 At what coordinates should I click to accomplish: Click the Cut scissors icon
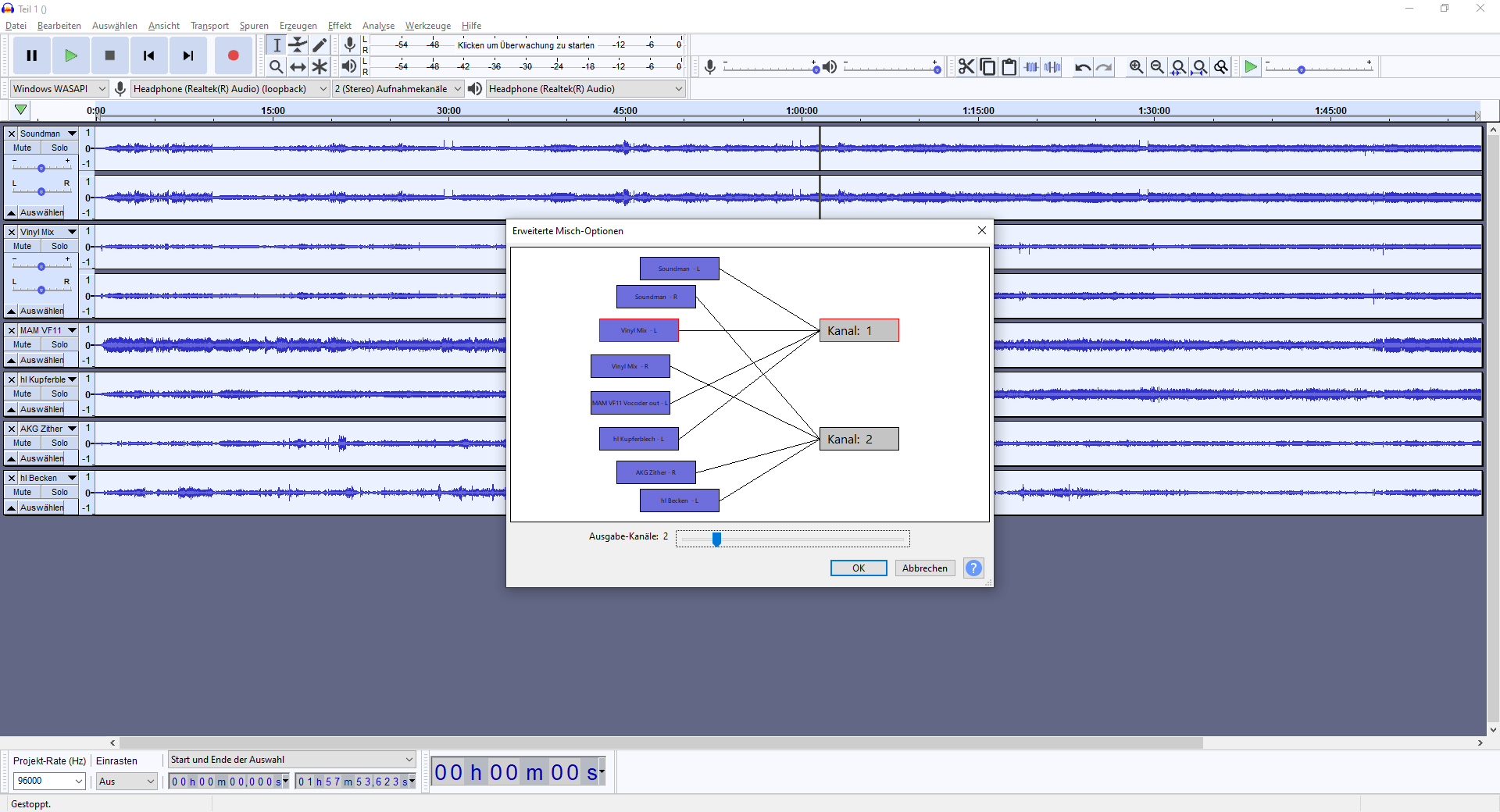pos(966,67)
